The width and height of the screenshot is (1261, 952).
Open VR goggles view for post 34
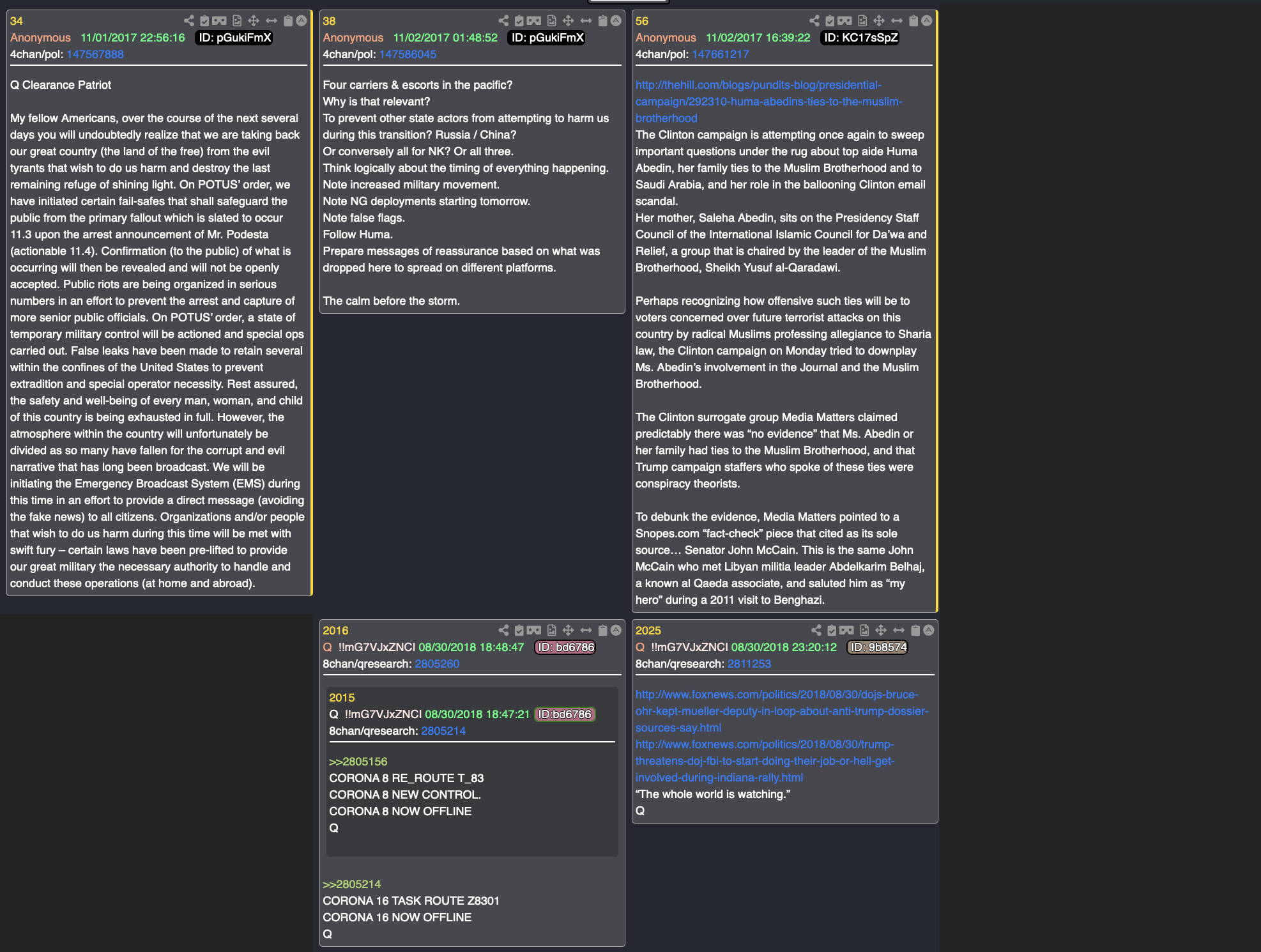click(219, 21)
